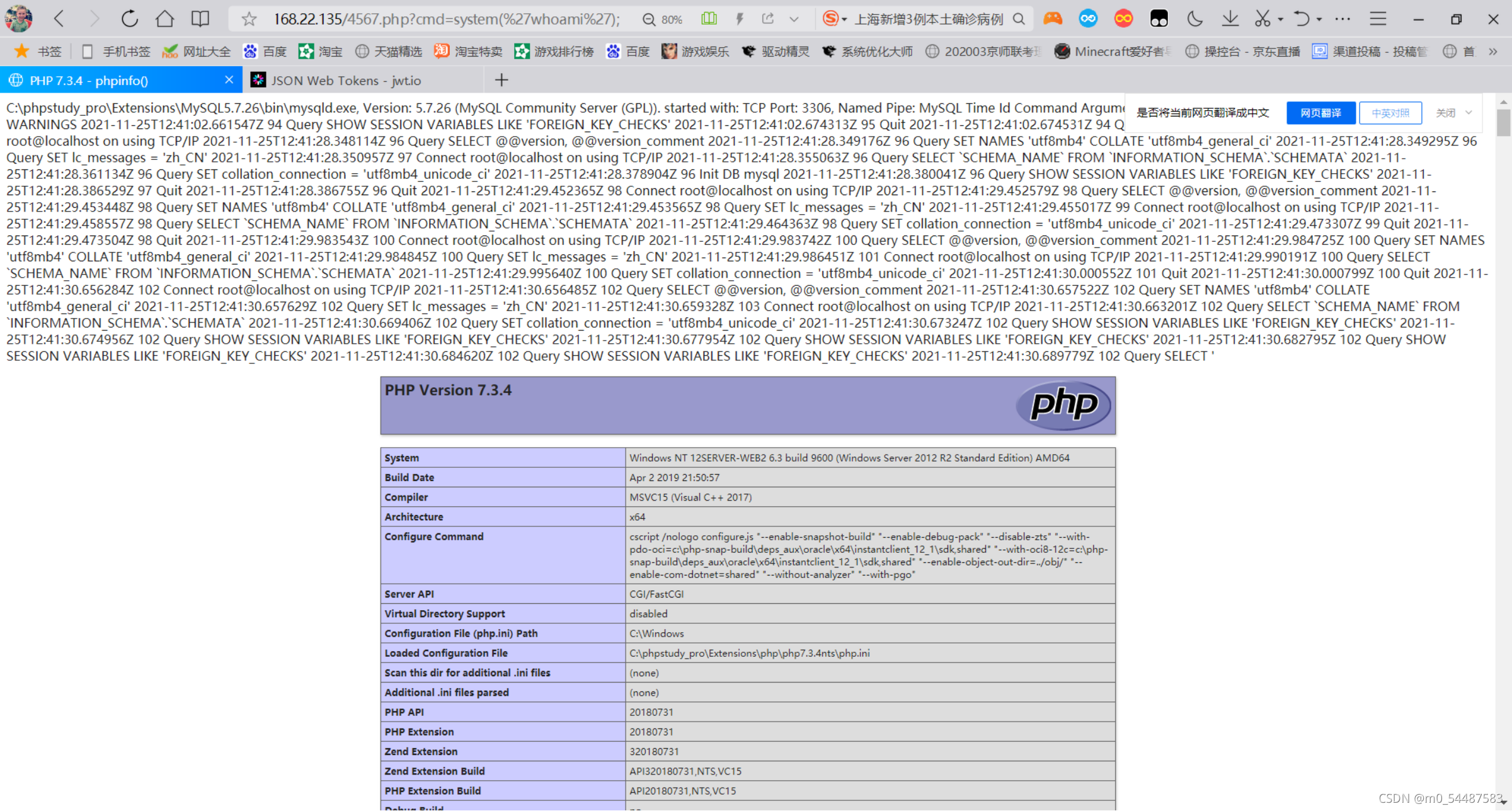
Task: Go to the home page icon
Action: (165, 19)
